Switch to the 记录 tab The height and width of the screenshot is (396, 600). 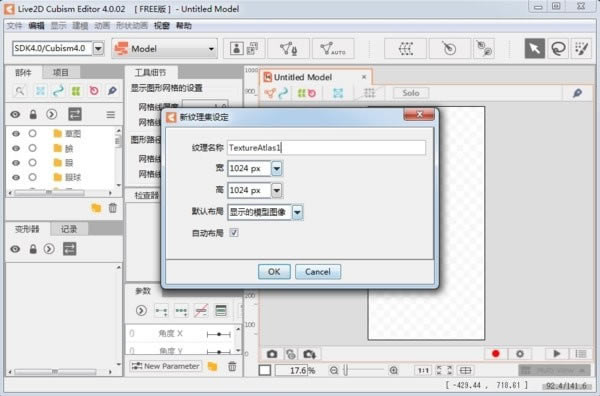pyautogui.click(x=69, y=229)
